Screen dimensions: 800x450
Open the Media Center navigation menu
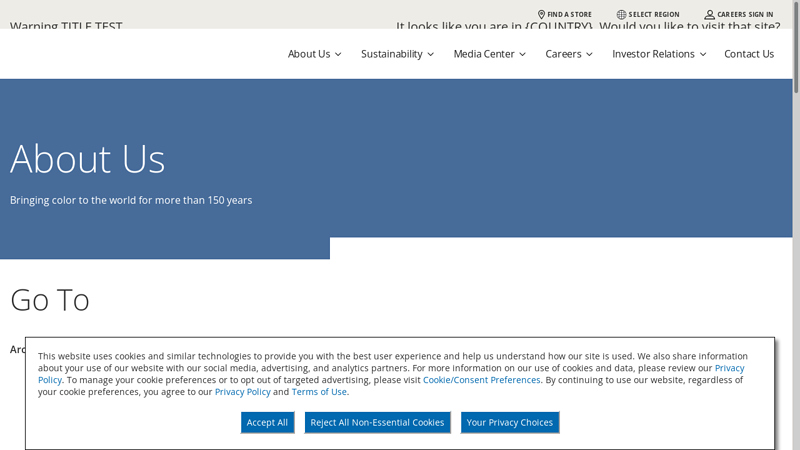pos(484,54)
